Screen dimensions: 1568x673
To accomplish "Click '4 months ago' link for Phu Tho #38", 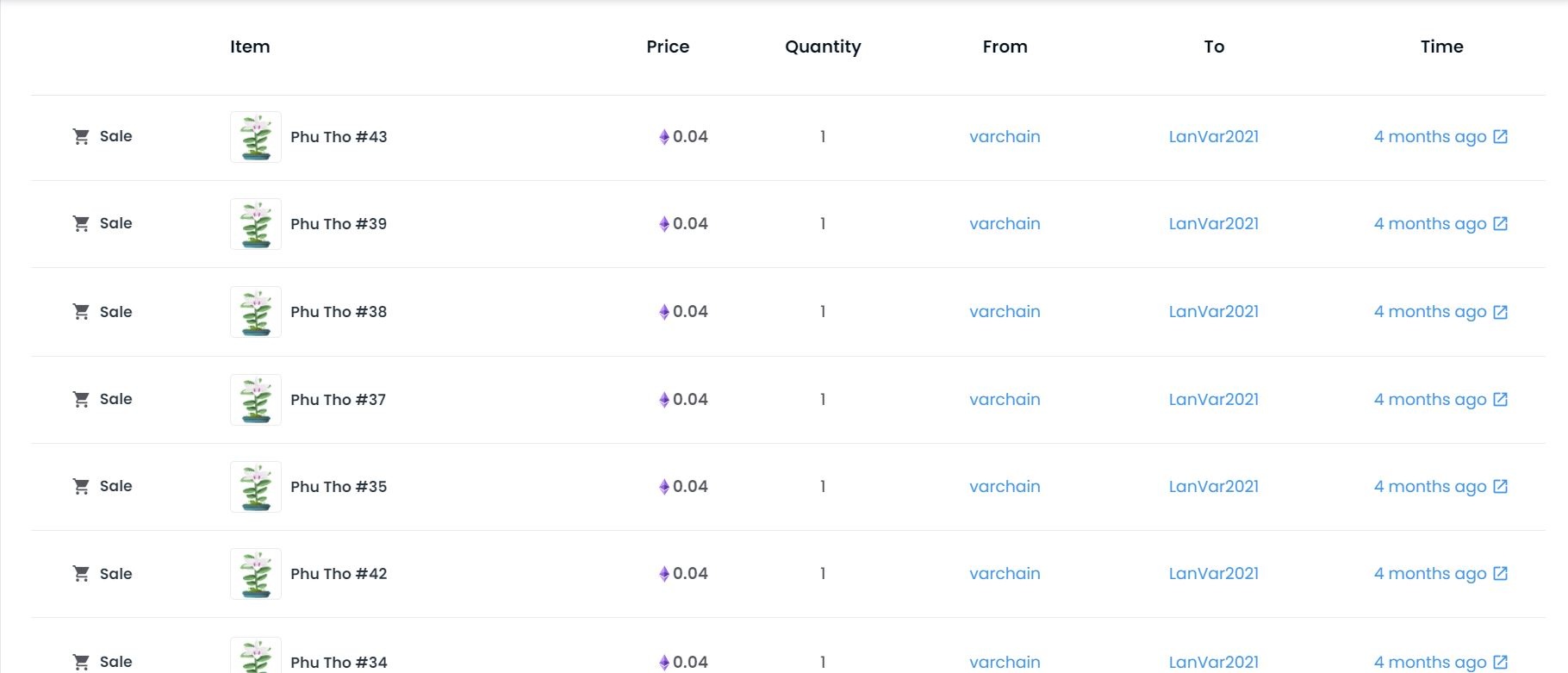I will coord(1429,312).
